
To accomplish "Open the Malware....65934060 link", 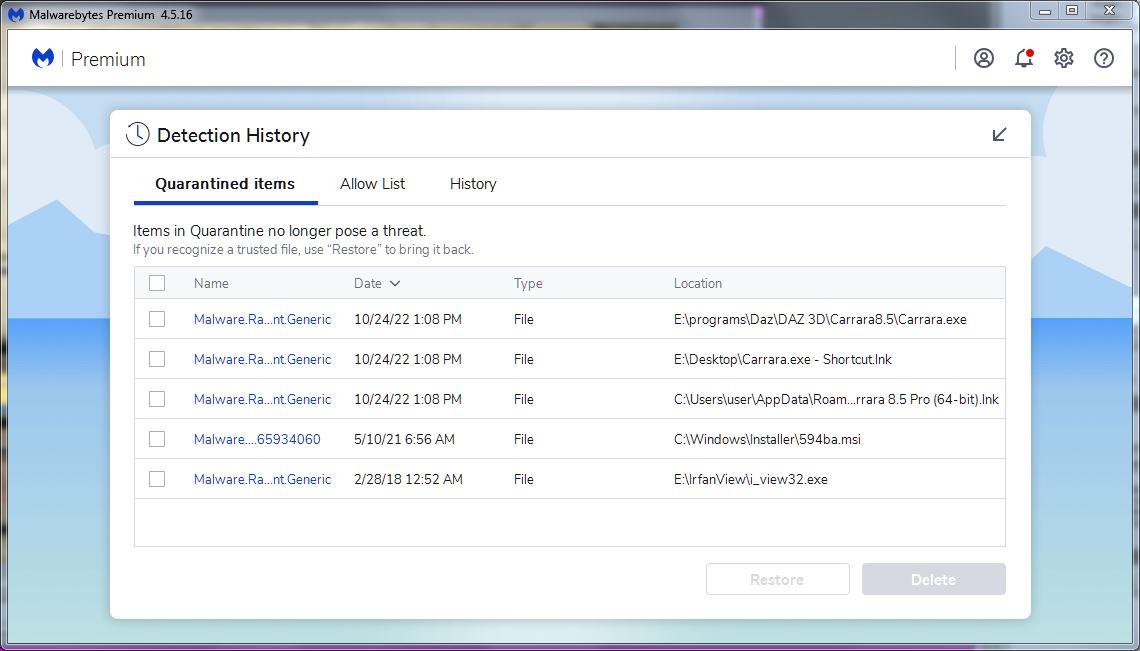I will [257, 439].
